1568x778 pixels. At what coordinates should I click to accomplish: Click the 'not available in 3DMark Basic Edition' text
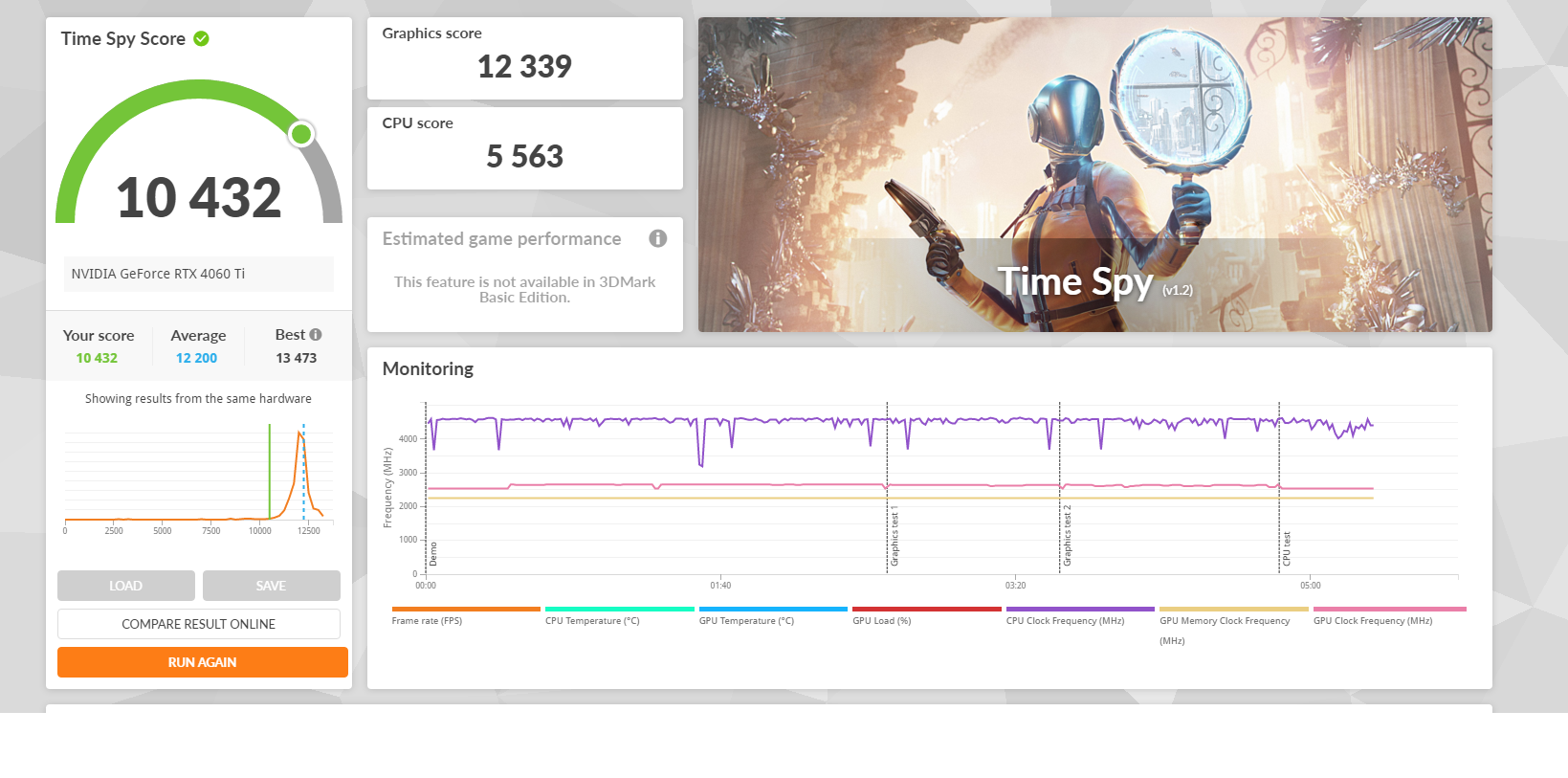pyautogui.click(x=524, y=289)
